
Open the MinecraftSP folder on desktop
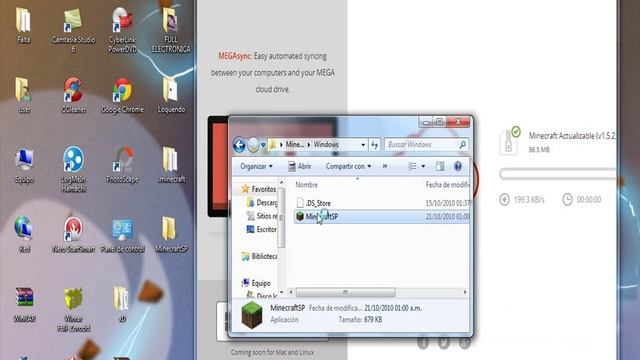point(171,234)
